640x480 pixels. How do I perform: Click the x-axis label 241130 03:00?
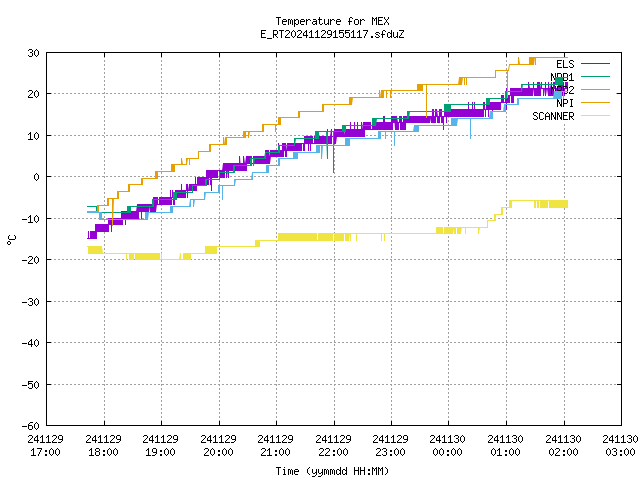pos(620,446)
